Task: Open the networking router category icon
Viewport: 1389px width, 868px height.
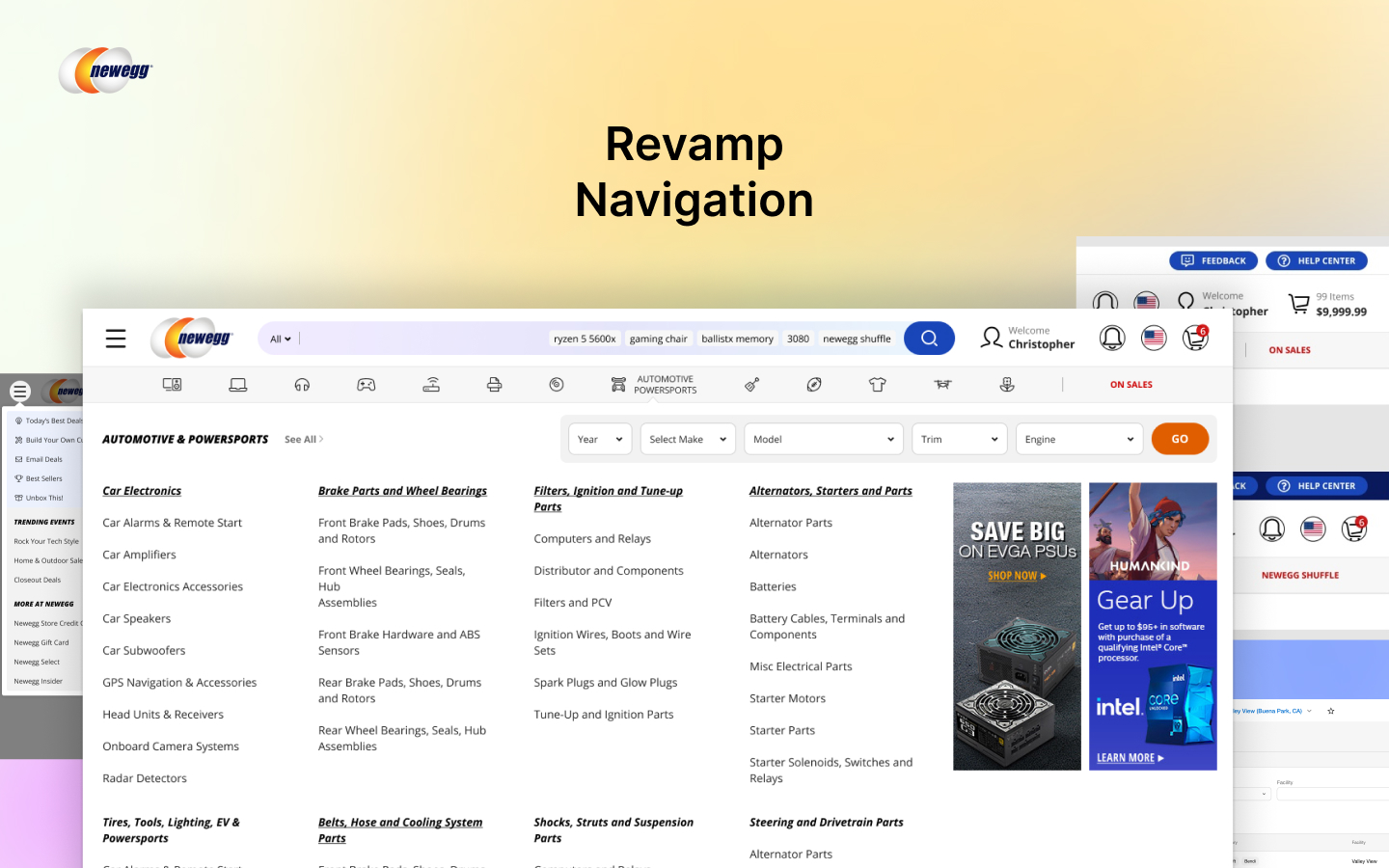Action: pyautogui.click(x=431, y=385)
